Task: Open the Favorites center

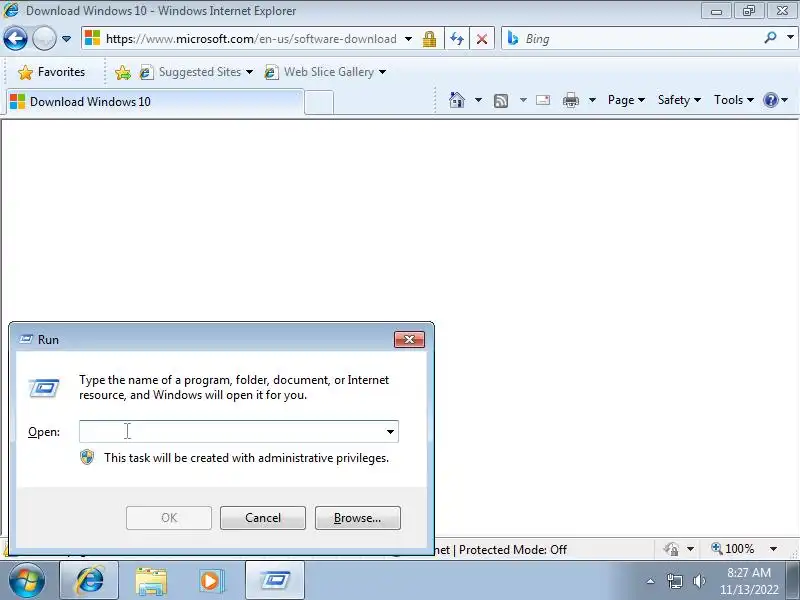Action: 51,72
